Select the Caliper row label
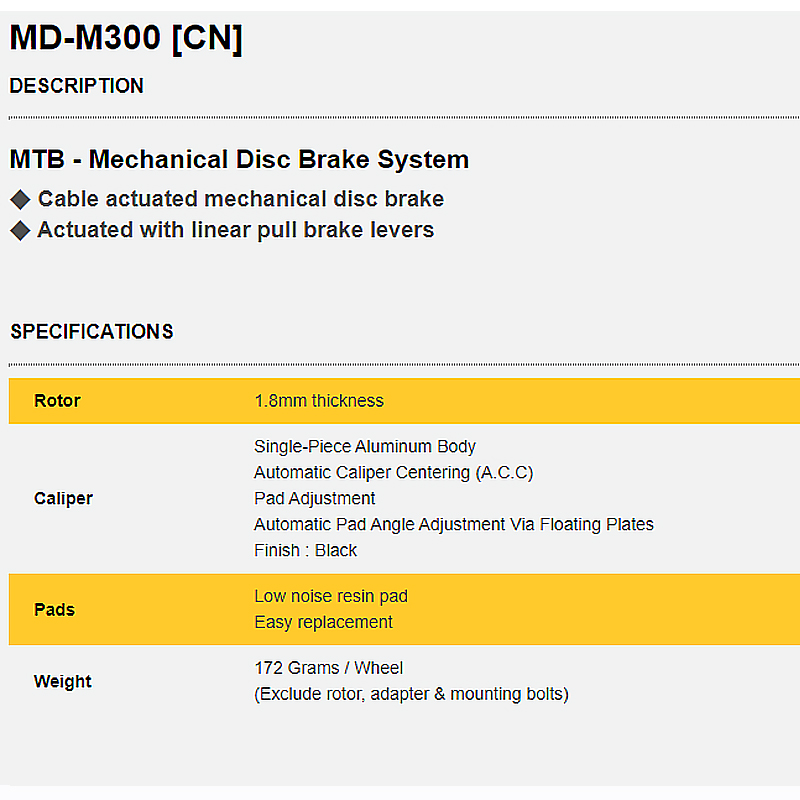The width and height of the screenshot is (800, 800). 63,498
